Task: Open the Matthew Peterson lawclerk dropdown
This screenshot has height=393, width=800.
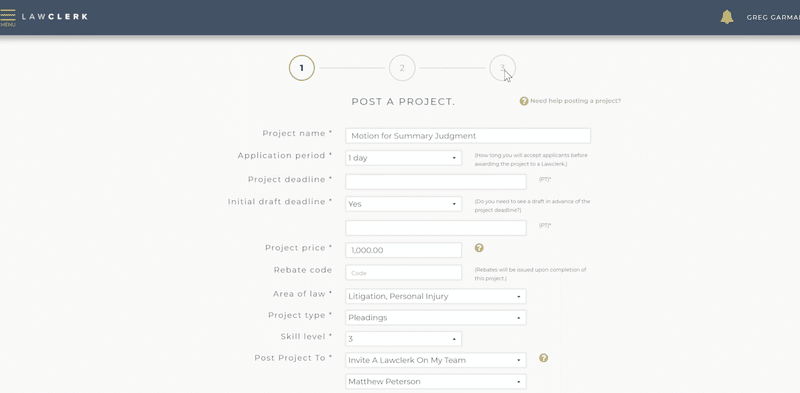Action: click(436, 381)
